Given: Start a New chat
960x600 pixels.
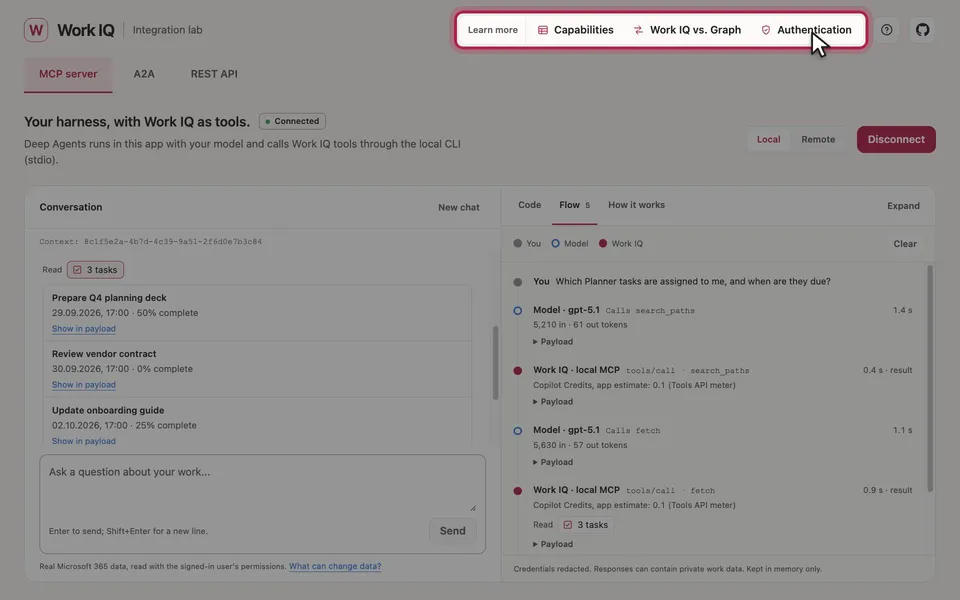Looking at the screenshot, I should pos(459,208).
